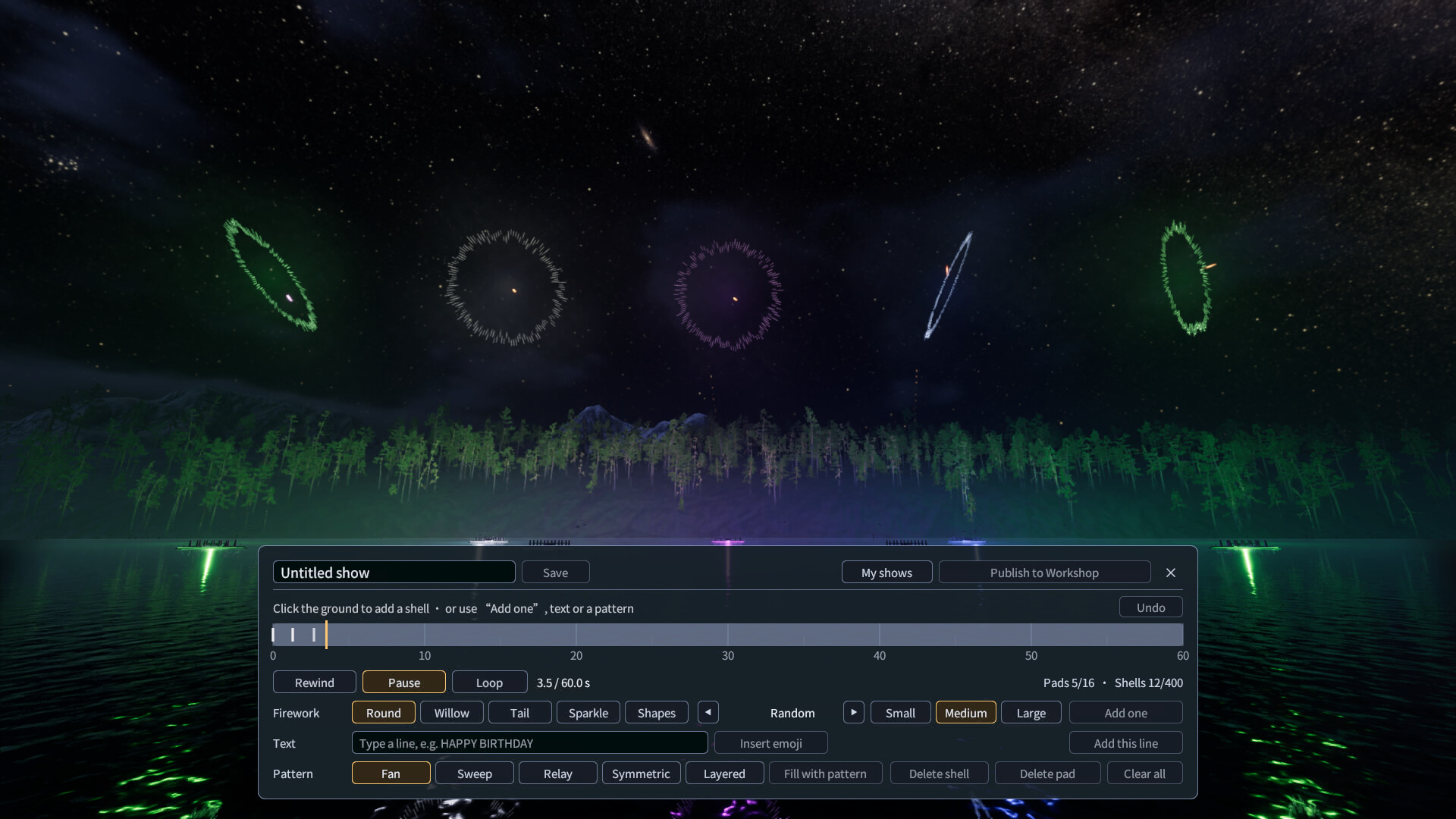Click next firework color arrow
The width and height of the screenshot is (1456, 819).
(x=854, y=712)
